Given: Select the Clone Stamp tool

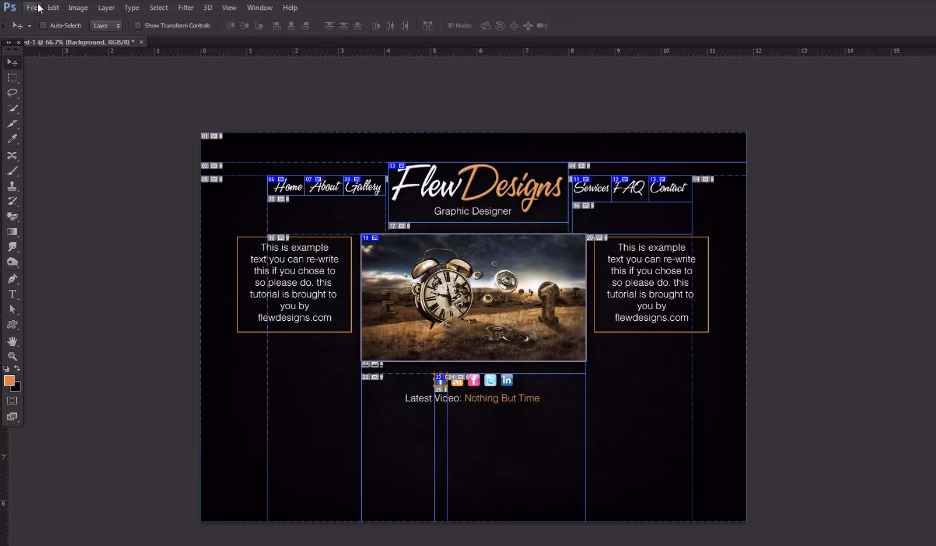Looking at the screenshot, I should click(x=12, y=186).
